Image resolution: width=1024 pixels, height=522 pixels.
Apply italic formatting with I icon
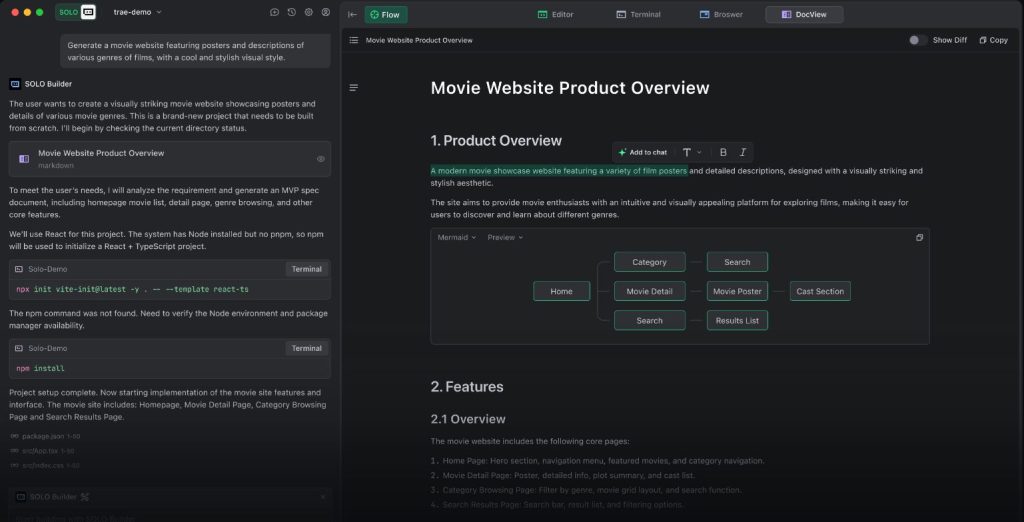(743, 152)
